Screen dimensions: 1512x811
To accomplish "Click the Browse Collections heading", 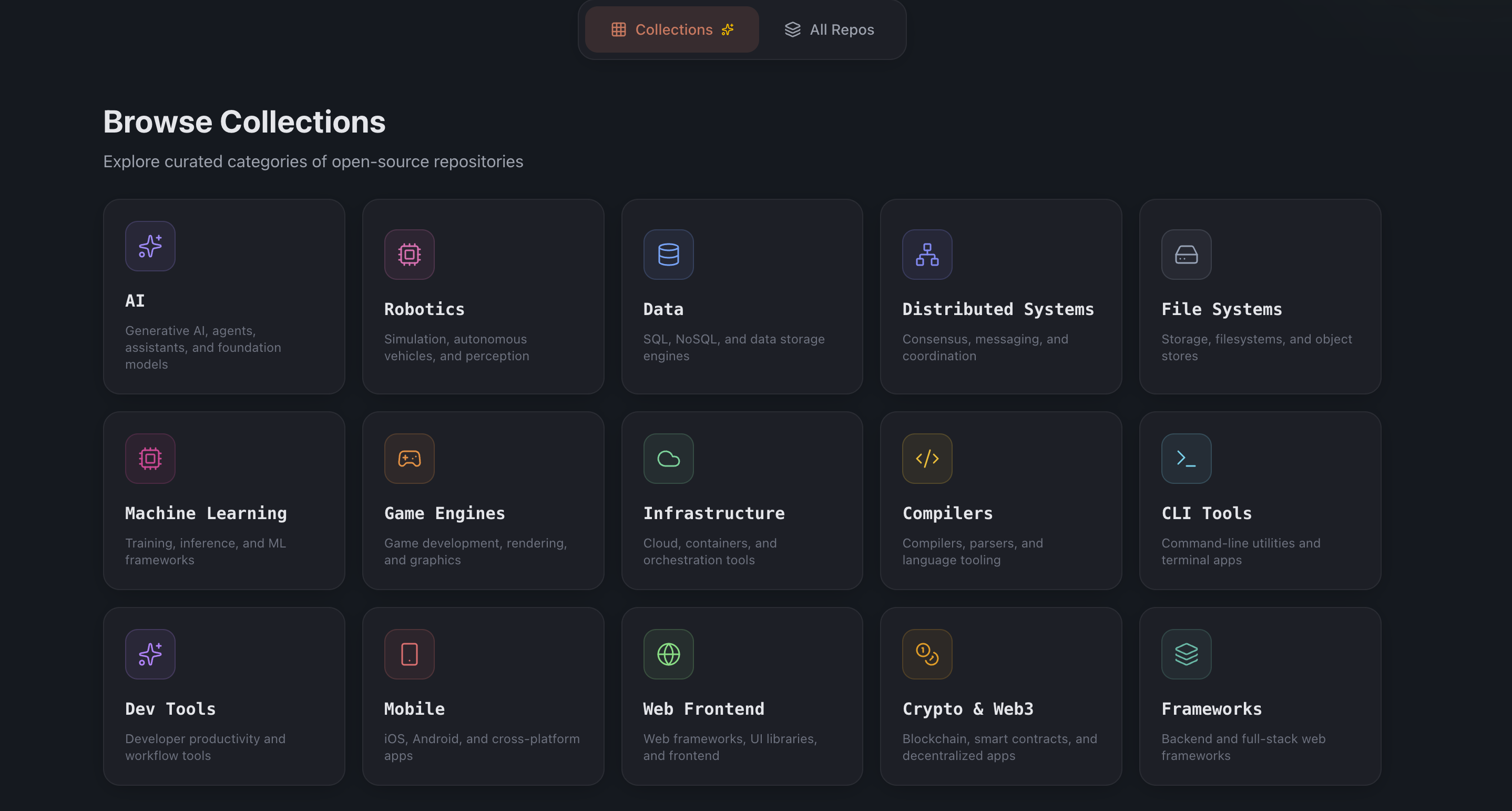I will (244, 121).
